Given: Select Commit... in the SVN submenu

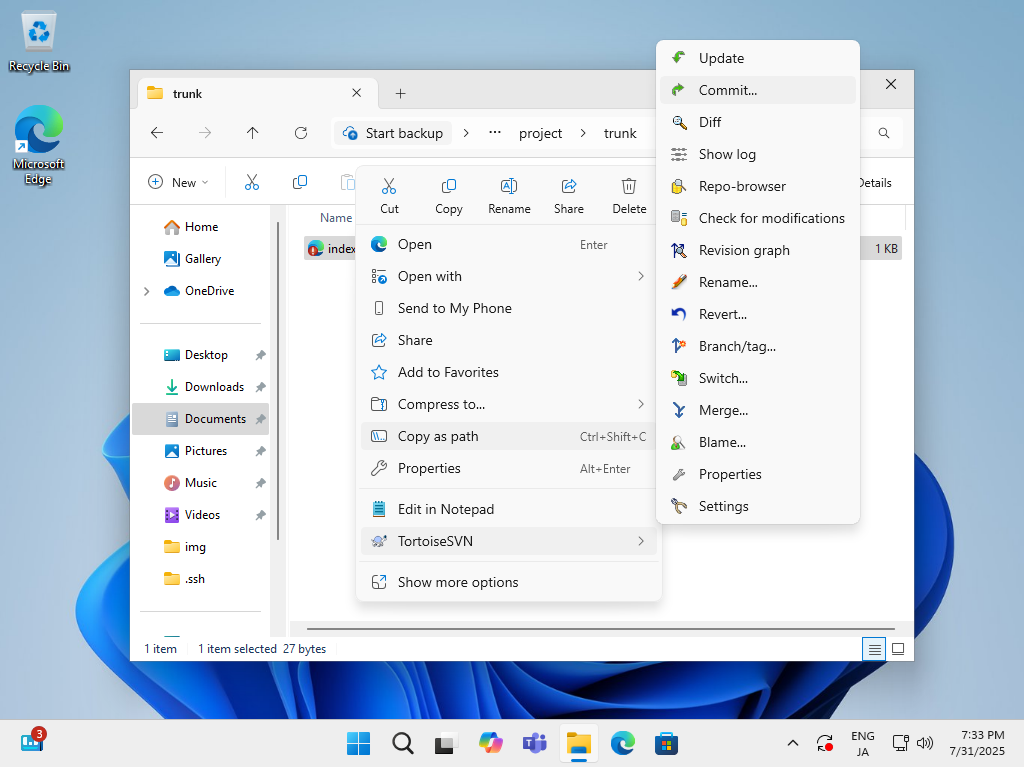Looking at the screenshot, I should 758,90.
